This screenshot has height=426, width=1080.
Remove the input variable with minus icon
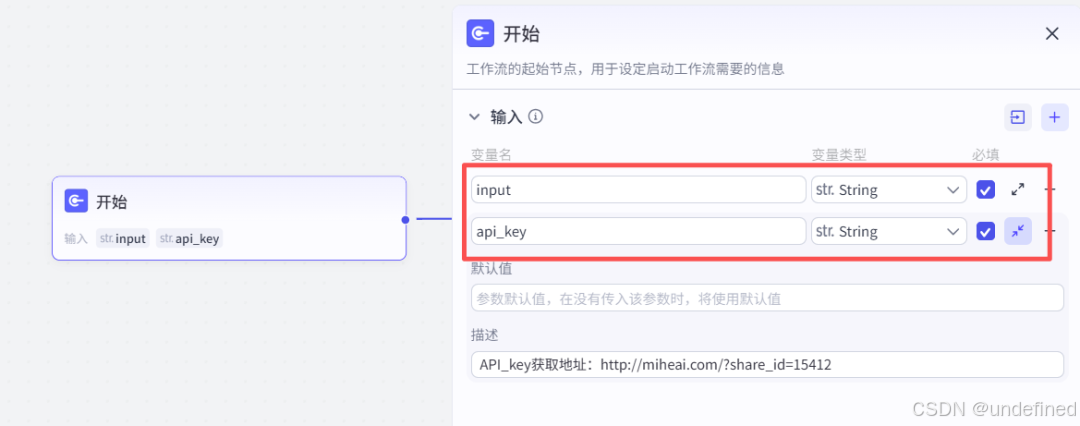click(x=1050, y=190)
